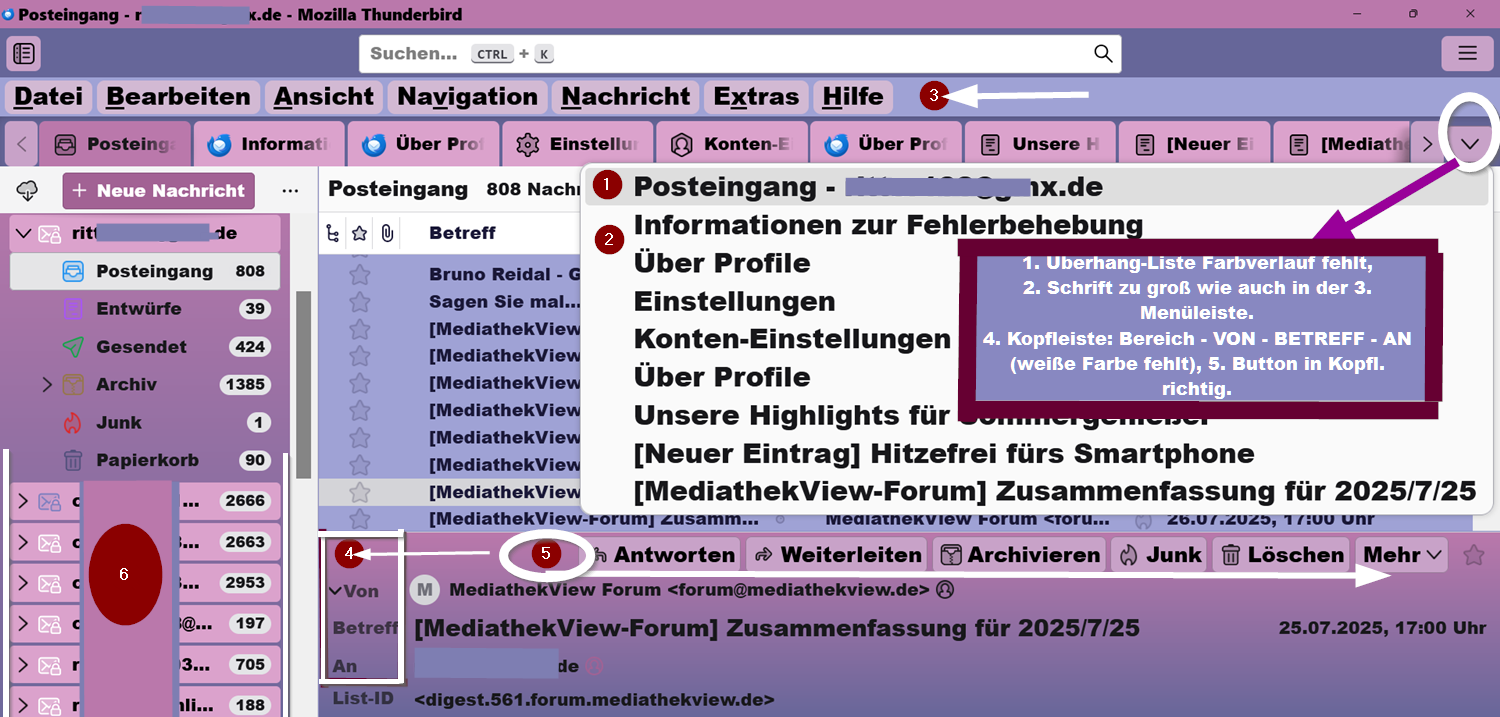Viewport: 1500px width, 717px height.
Task: Open the Hilfe menu
Action: (853, 97)
